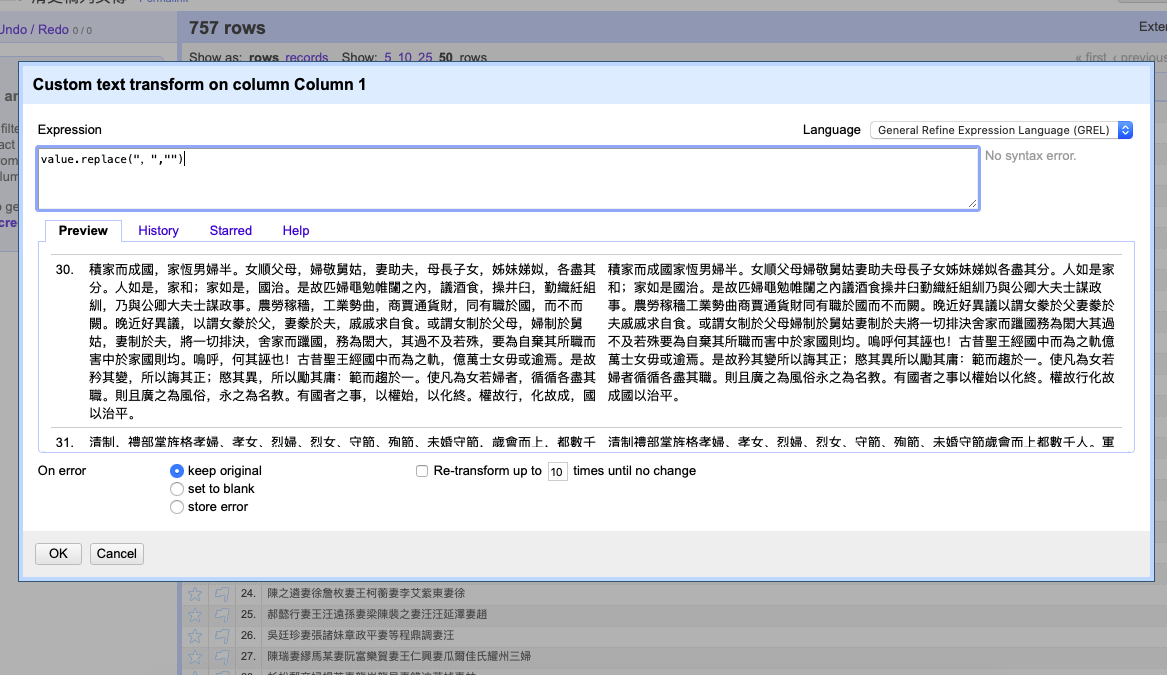Flag row 27 in the table
1167x675 pixels.
[x=222, y=656]
